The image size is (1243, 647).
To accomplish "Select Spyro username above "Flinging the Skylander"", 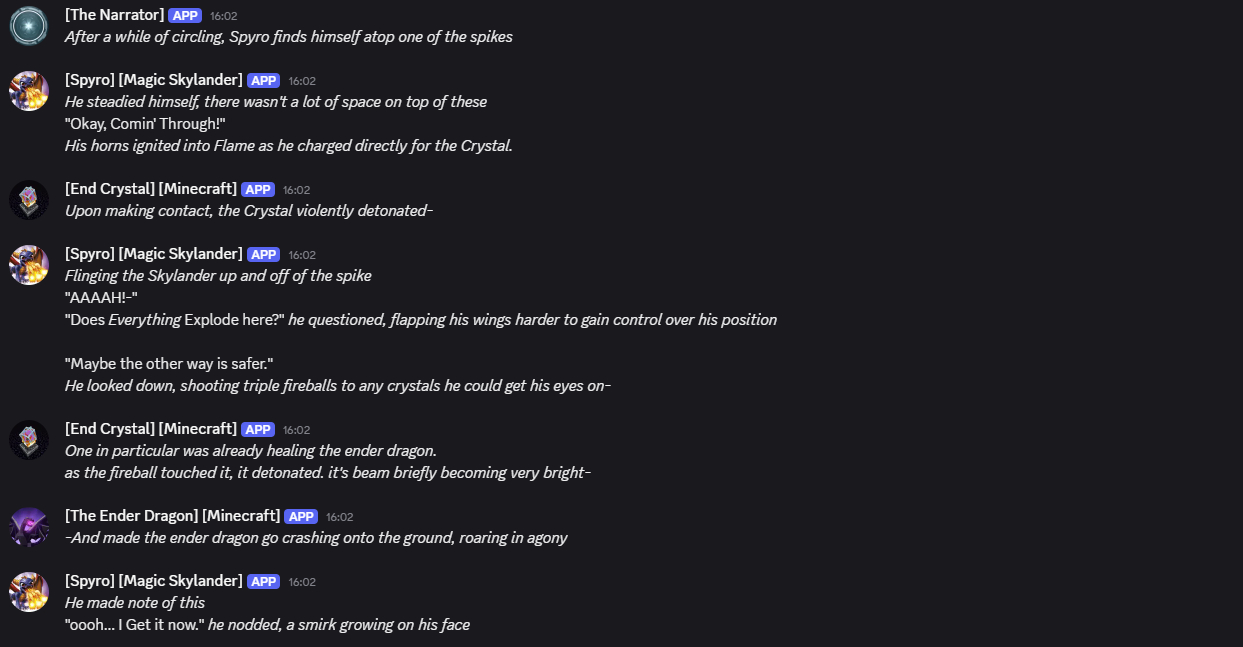I will (153, 254).
